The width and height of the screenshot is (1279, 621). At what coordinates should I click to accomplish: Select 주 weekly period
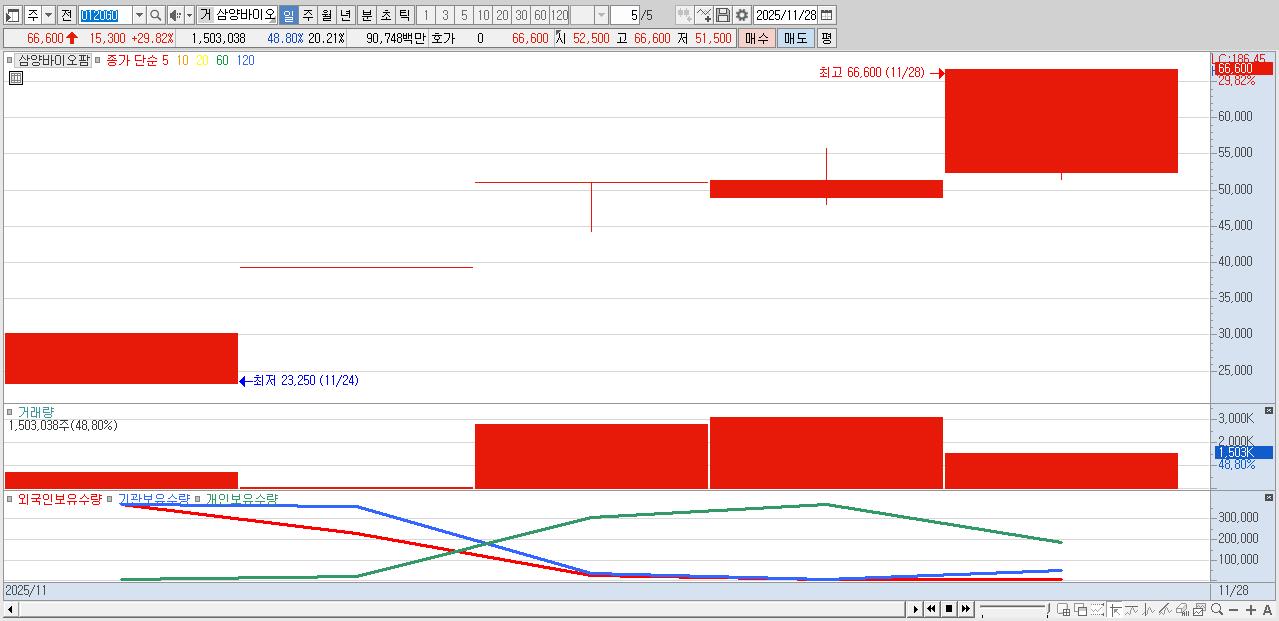click(x=307, y=15)
